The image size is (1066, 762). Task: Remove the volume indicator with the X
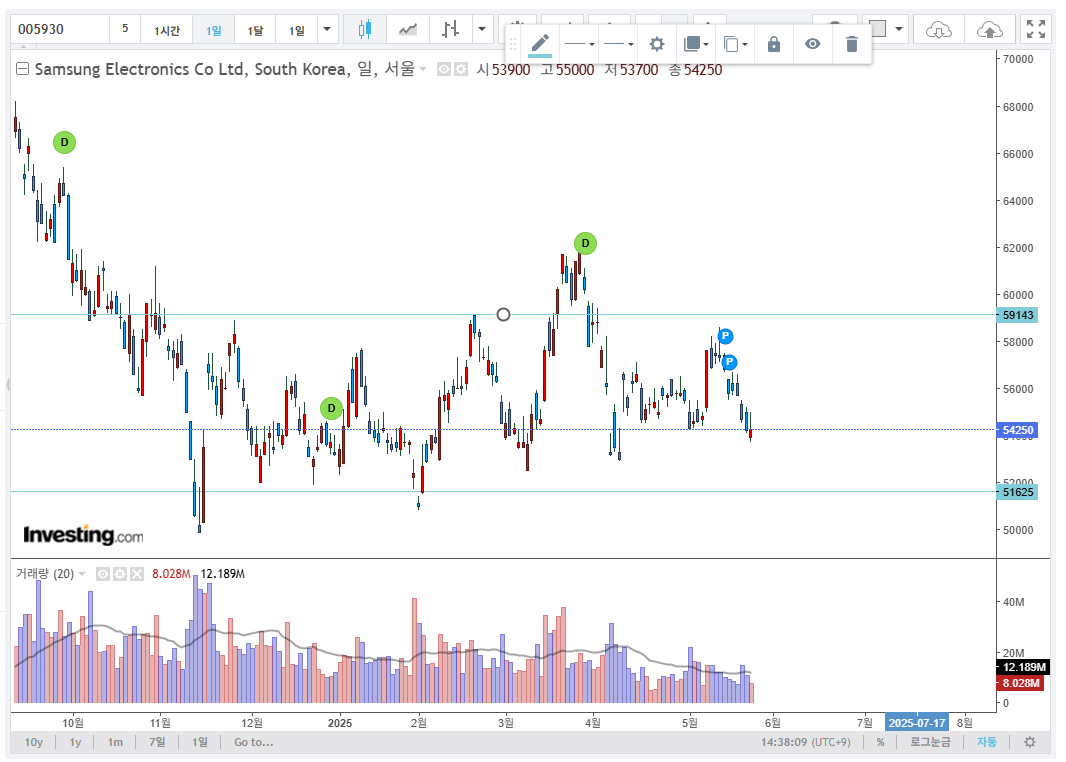click(x=137, y=574)
